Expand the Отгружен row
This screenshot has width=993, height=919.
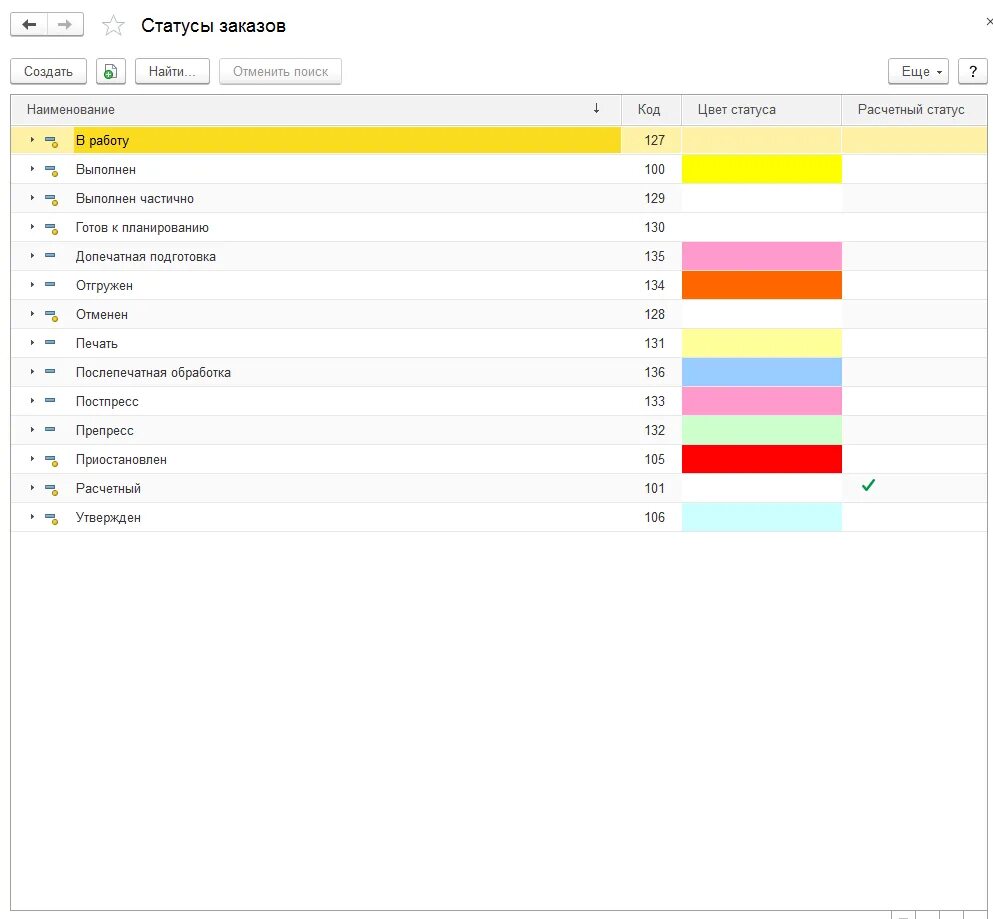[x=32, y=285]
